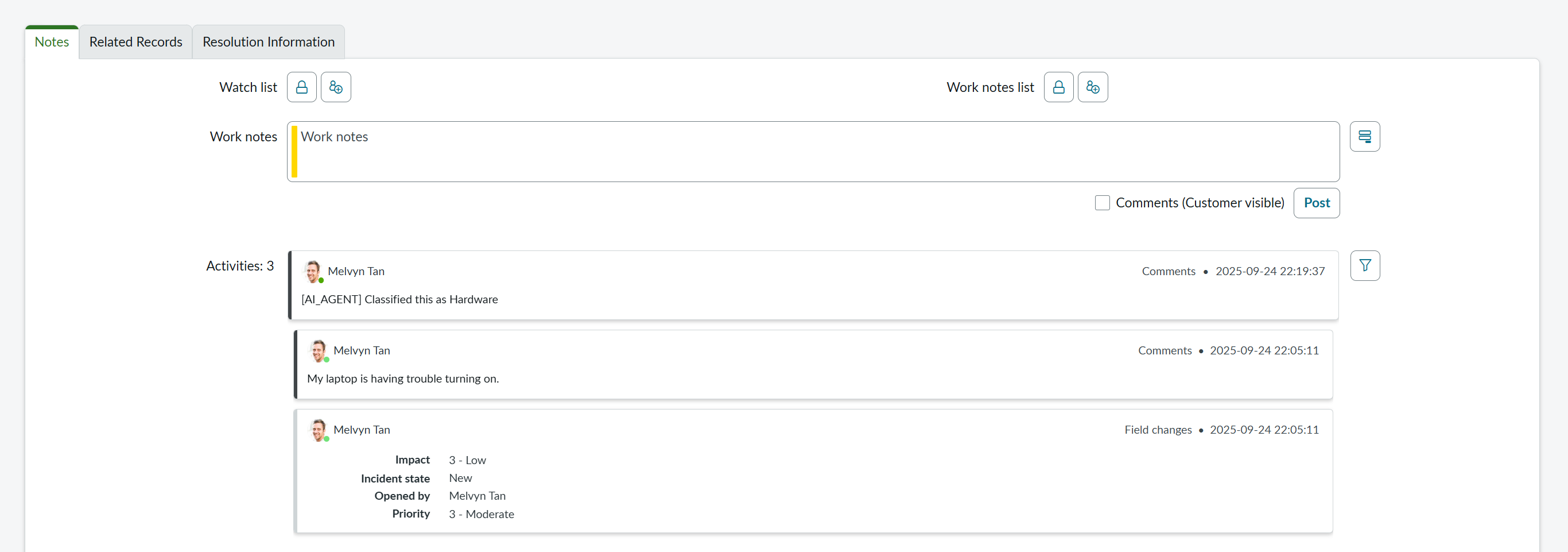
Task: Add me to Work notes list
Action: [1092, 87]
